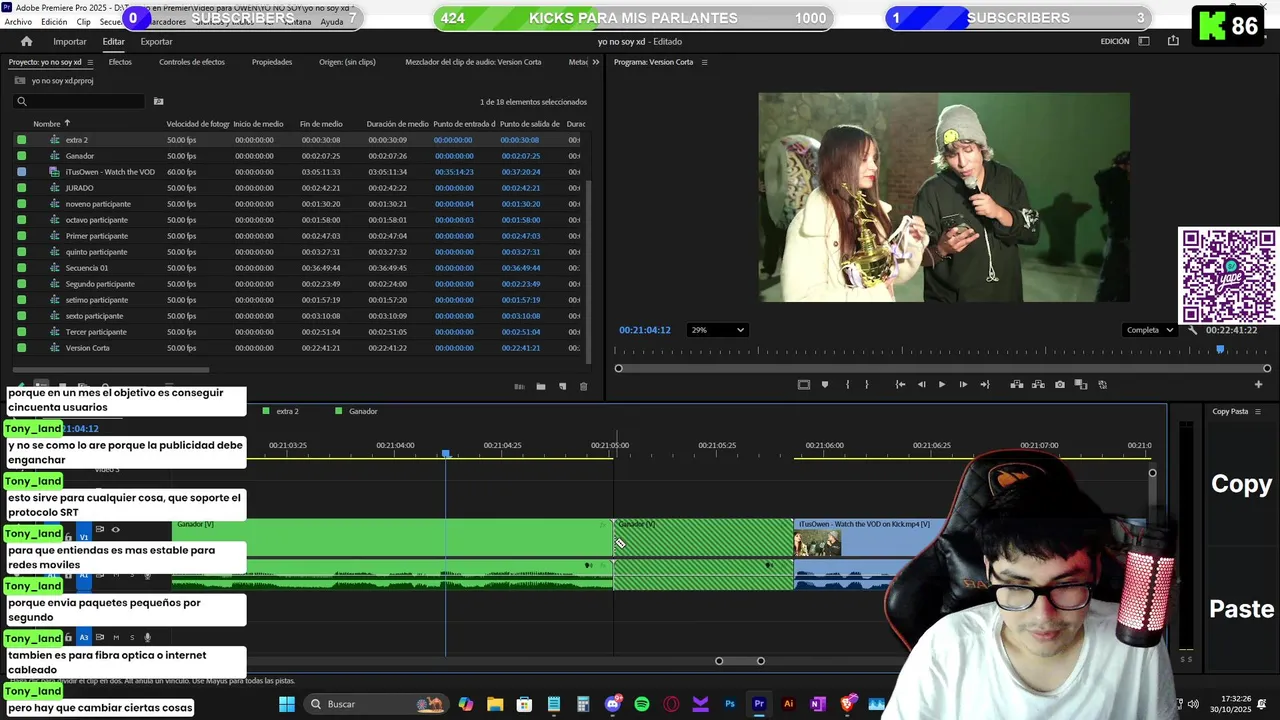Open Illustrator from the taskbar
1280x720 pixels.
tap(788, 704)
